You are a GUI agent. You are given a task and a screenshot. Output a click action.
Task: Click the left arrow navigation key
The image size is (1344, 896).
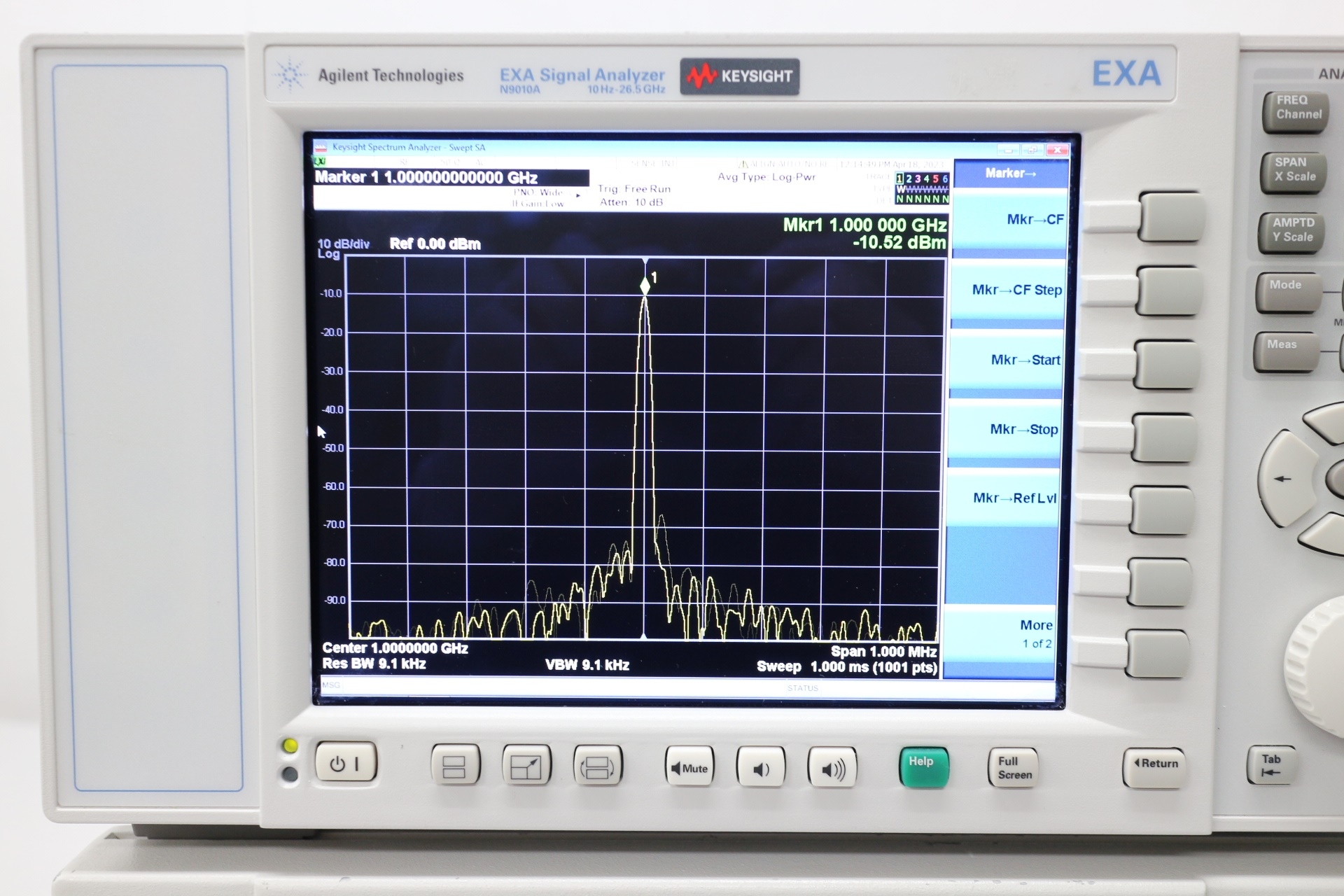(x=1287, y=479)
